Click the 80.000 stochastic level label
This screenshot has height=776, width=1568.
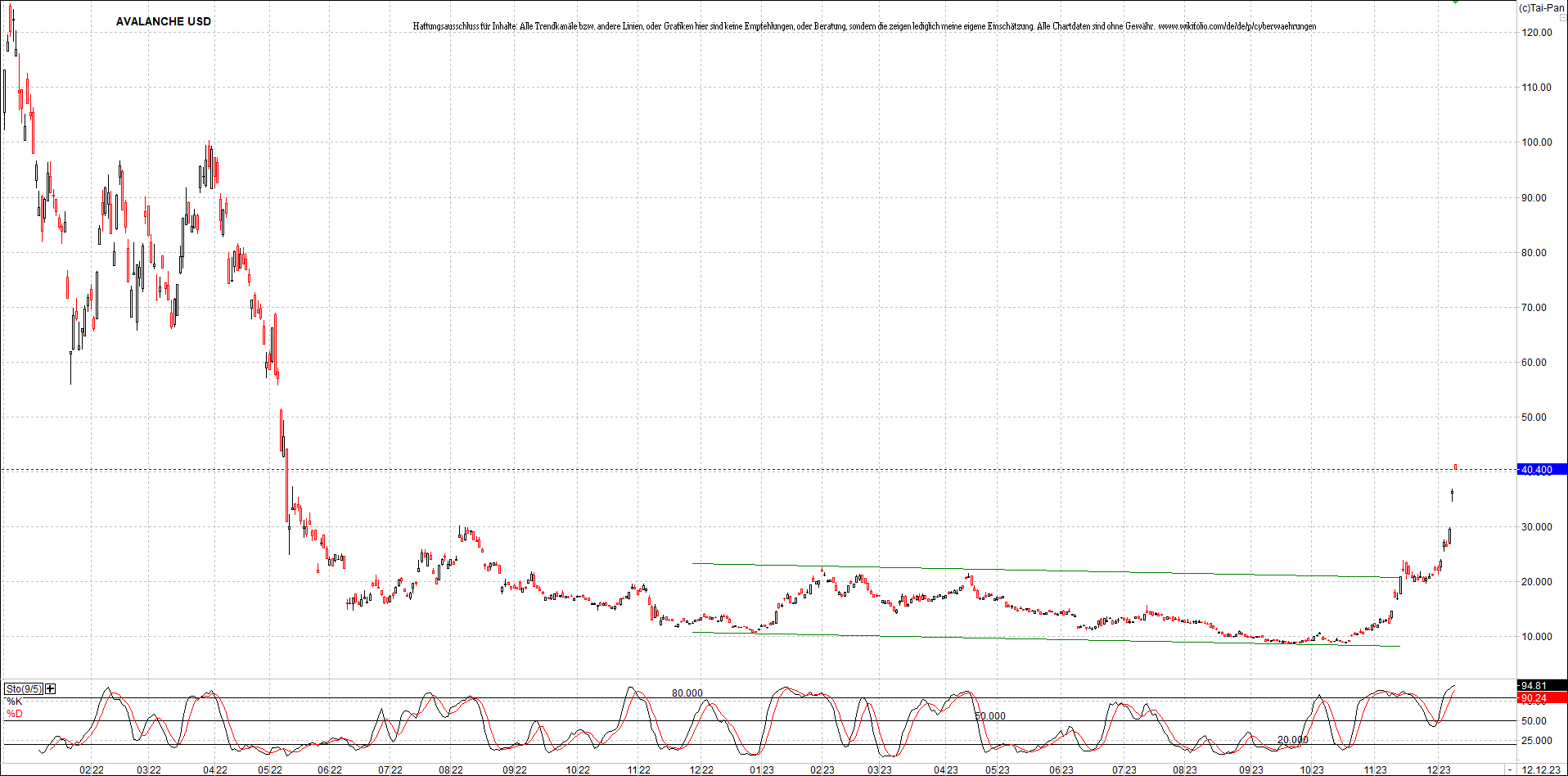click(687, 693)
